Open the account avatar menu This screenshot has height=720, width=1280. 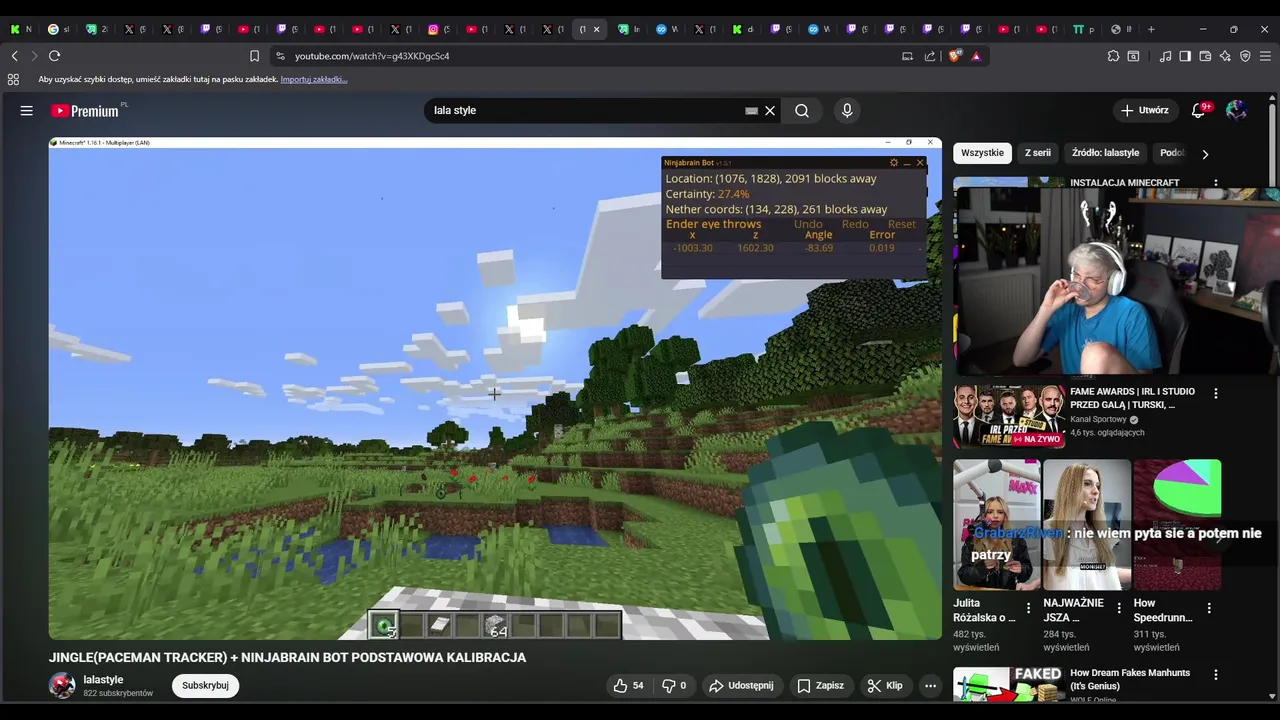pos(1236,111)
